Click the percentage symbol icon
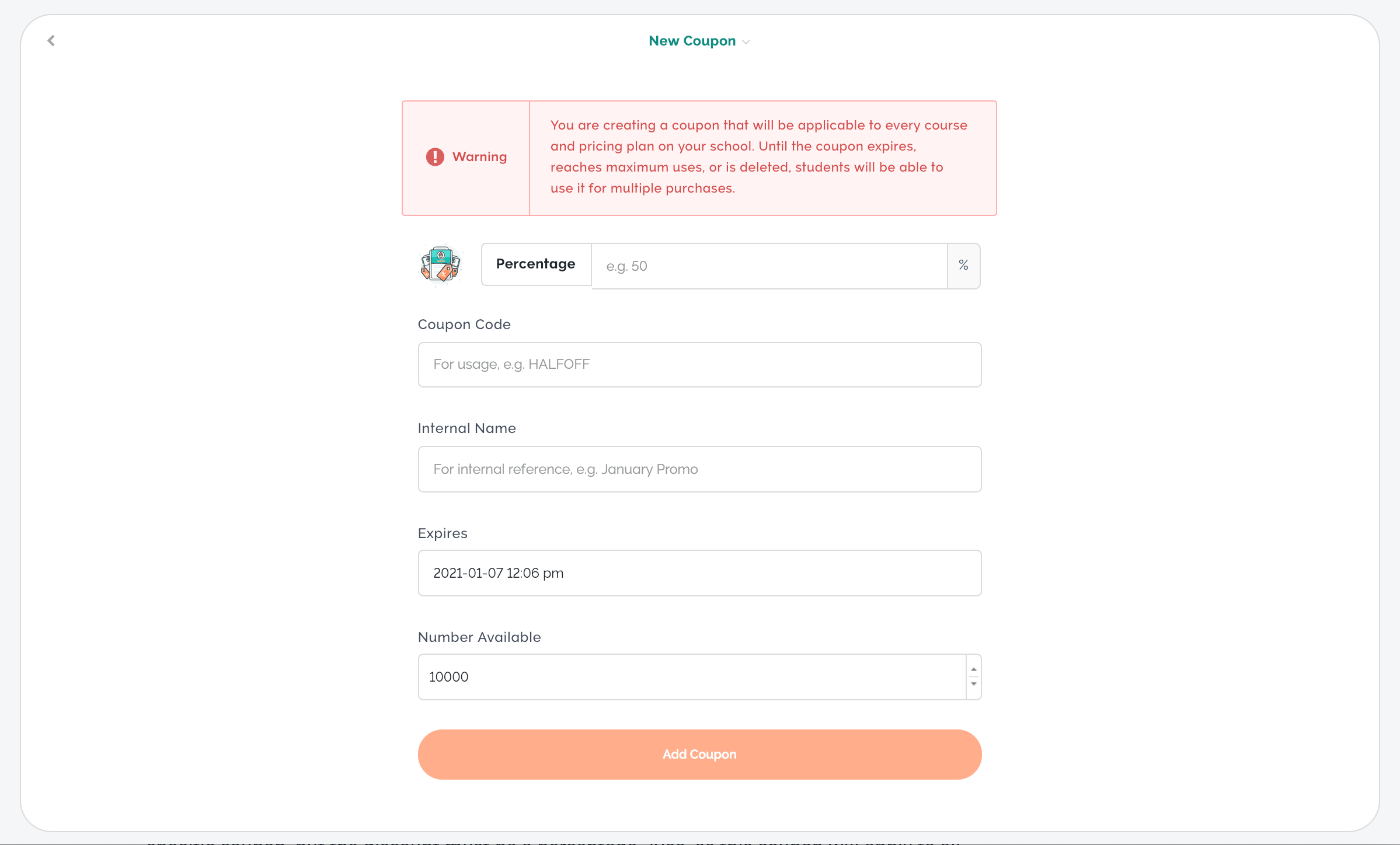Screen dimensions: 1400x845 pyautogui.click(x=963, y=265)
